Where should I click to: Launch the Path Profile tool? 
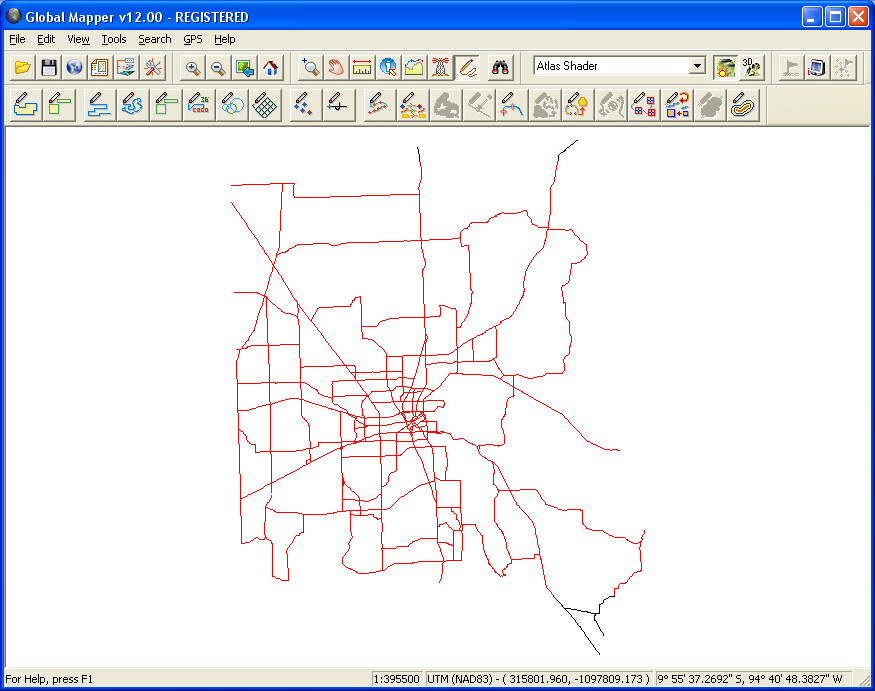click(415, 67)
